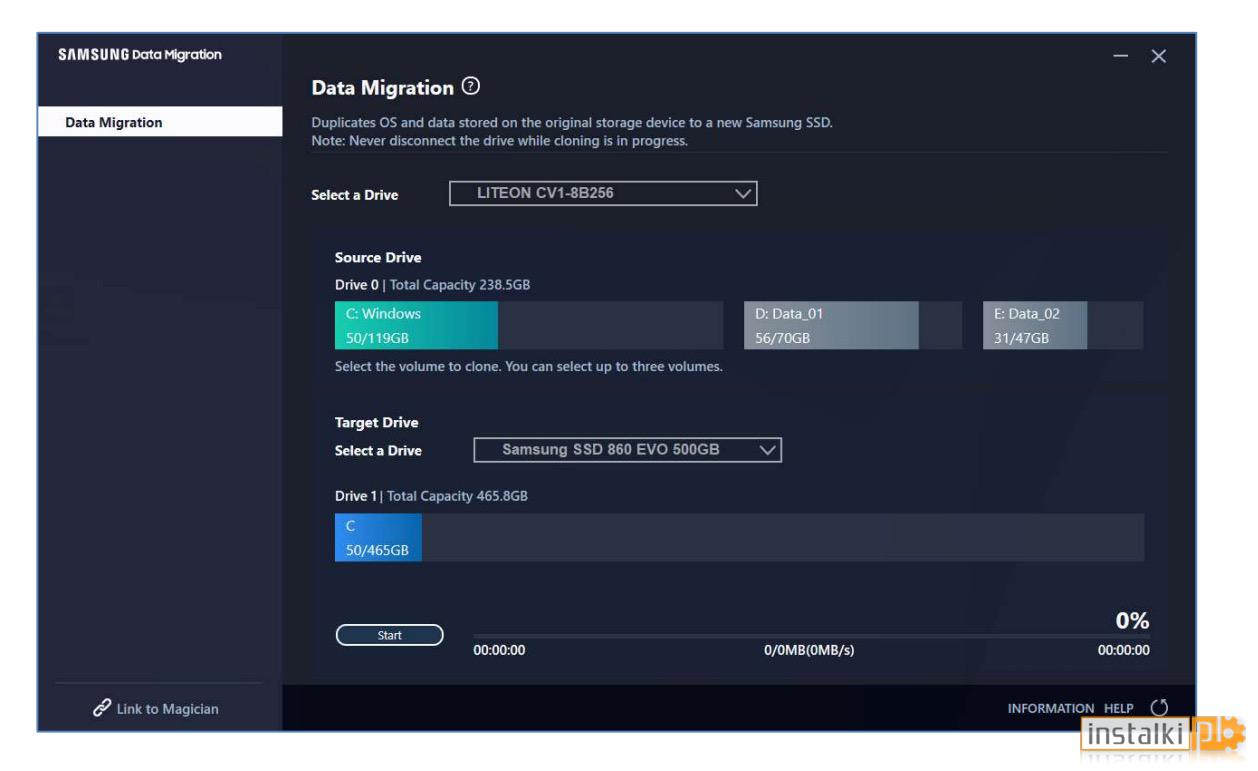
Task: Click the chain link icon near Magician
Action: coord(102,708)
